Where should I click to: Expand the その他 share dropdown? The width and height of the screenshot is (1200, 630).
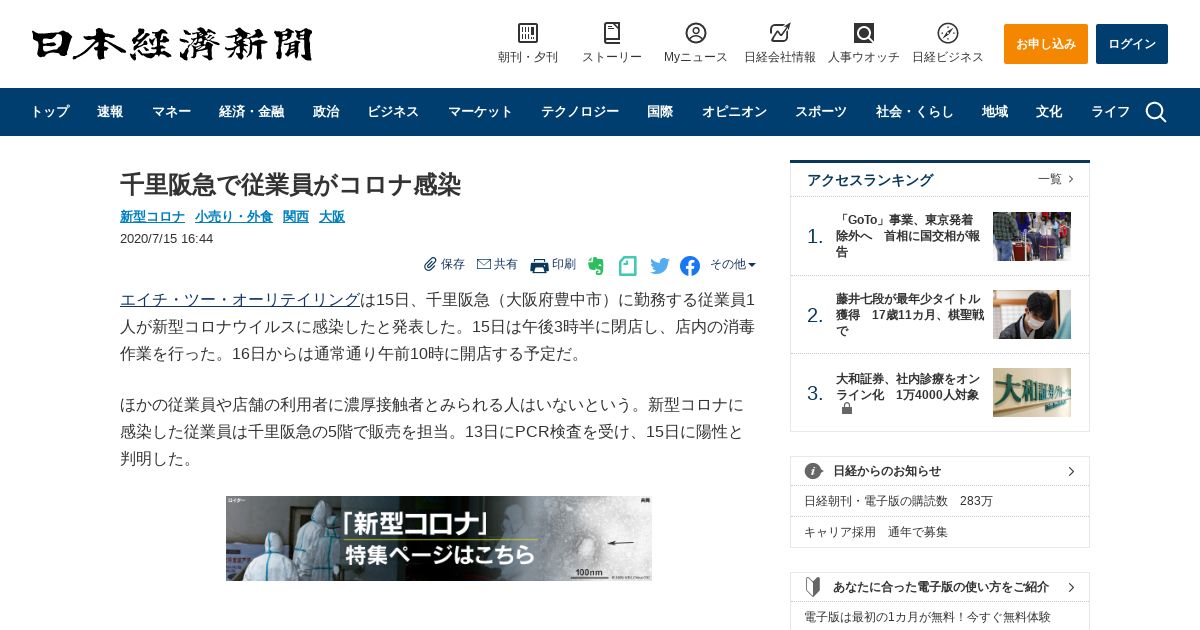pos(733,264)
